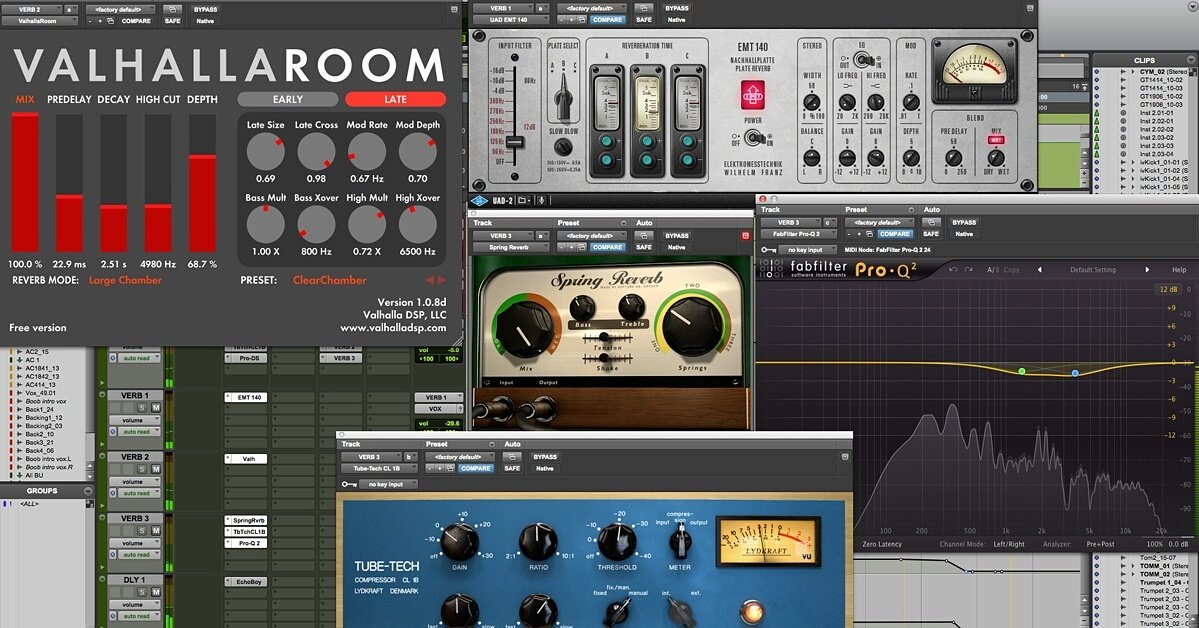Image resolution: width=1199 pixels, height=628 pixels.
Task: Click the plus preset icon in the EMT 140 header
Action: 571,19
